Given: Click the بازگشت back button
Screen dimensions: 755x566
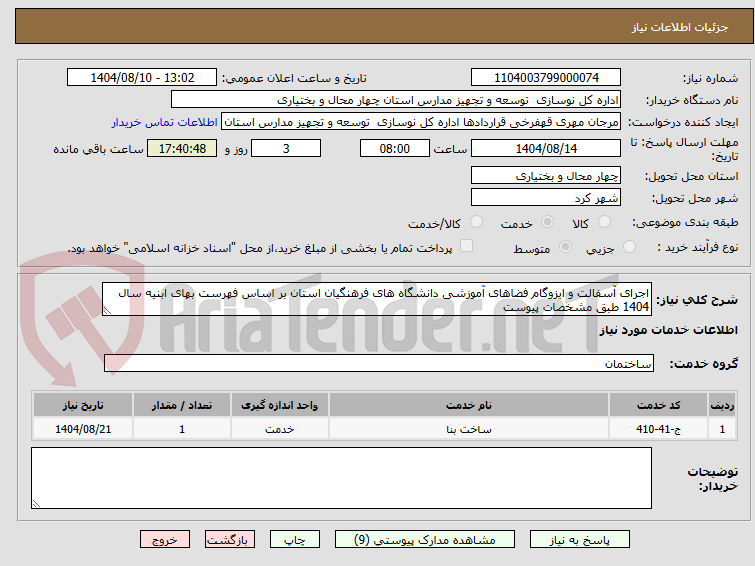Looking at the screenshot, I should coord(230,540).
